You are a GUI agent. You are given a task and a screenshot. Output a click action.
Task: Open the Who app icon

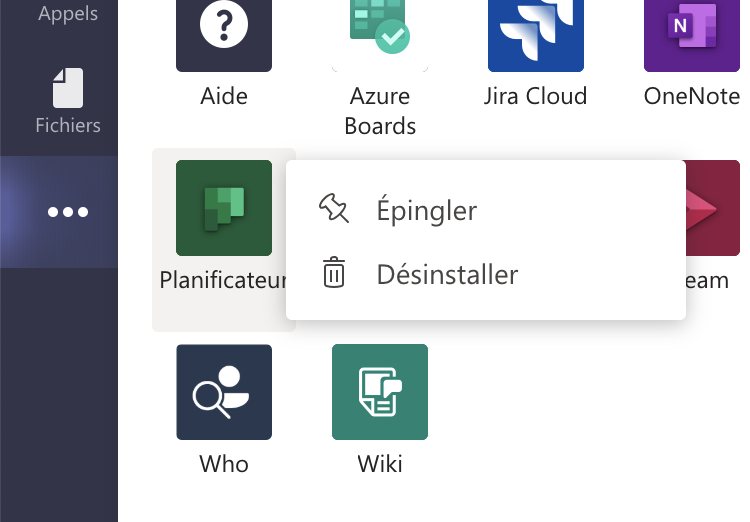point(224,392)
